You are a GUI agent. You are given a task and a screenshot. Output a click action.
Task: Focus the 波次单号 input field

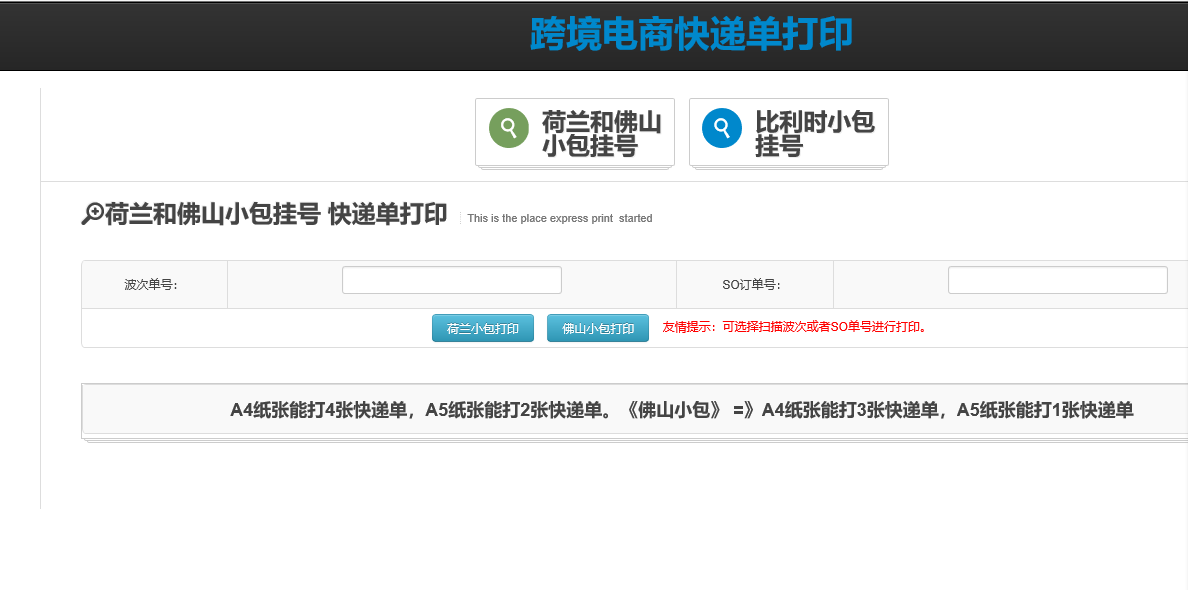click(x=451, y=280)
